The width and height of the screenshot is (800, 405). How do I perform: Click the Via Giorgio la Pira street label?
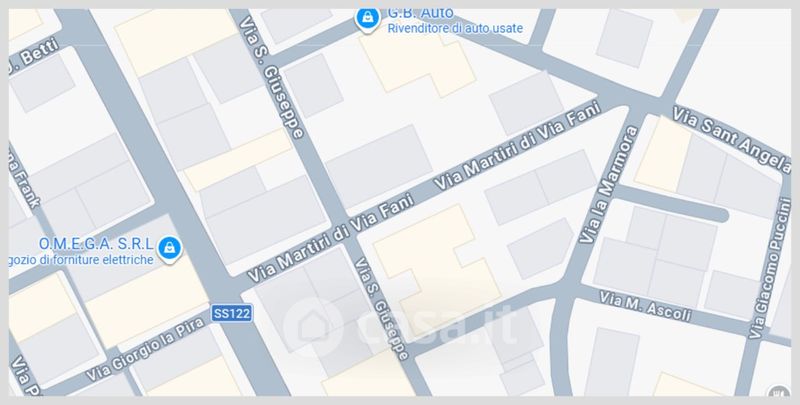click(x=145, y=350)
